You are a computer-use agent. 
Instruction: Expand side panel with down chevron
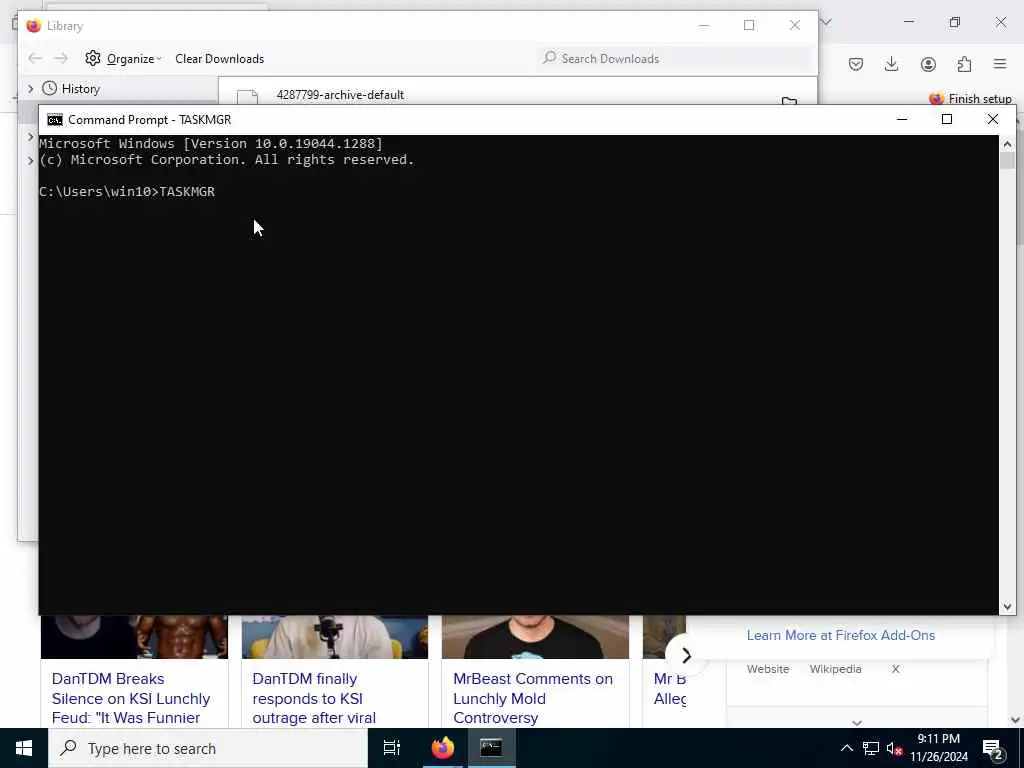click(857, 722)
